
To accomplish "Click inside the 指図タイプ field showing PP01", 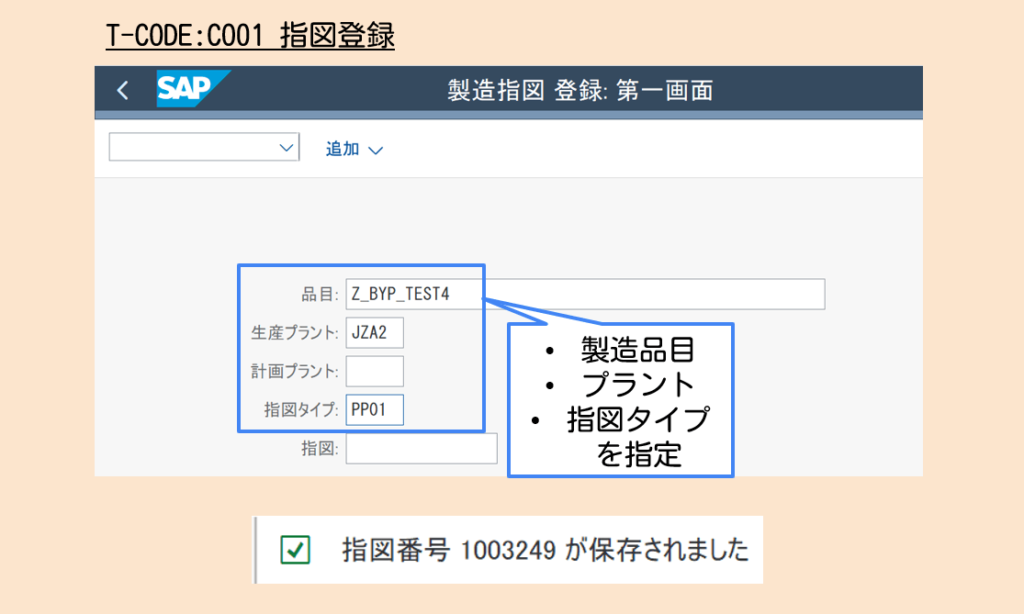I will (374, 409).
